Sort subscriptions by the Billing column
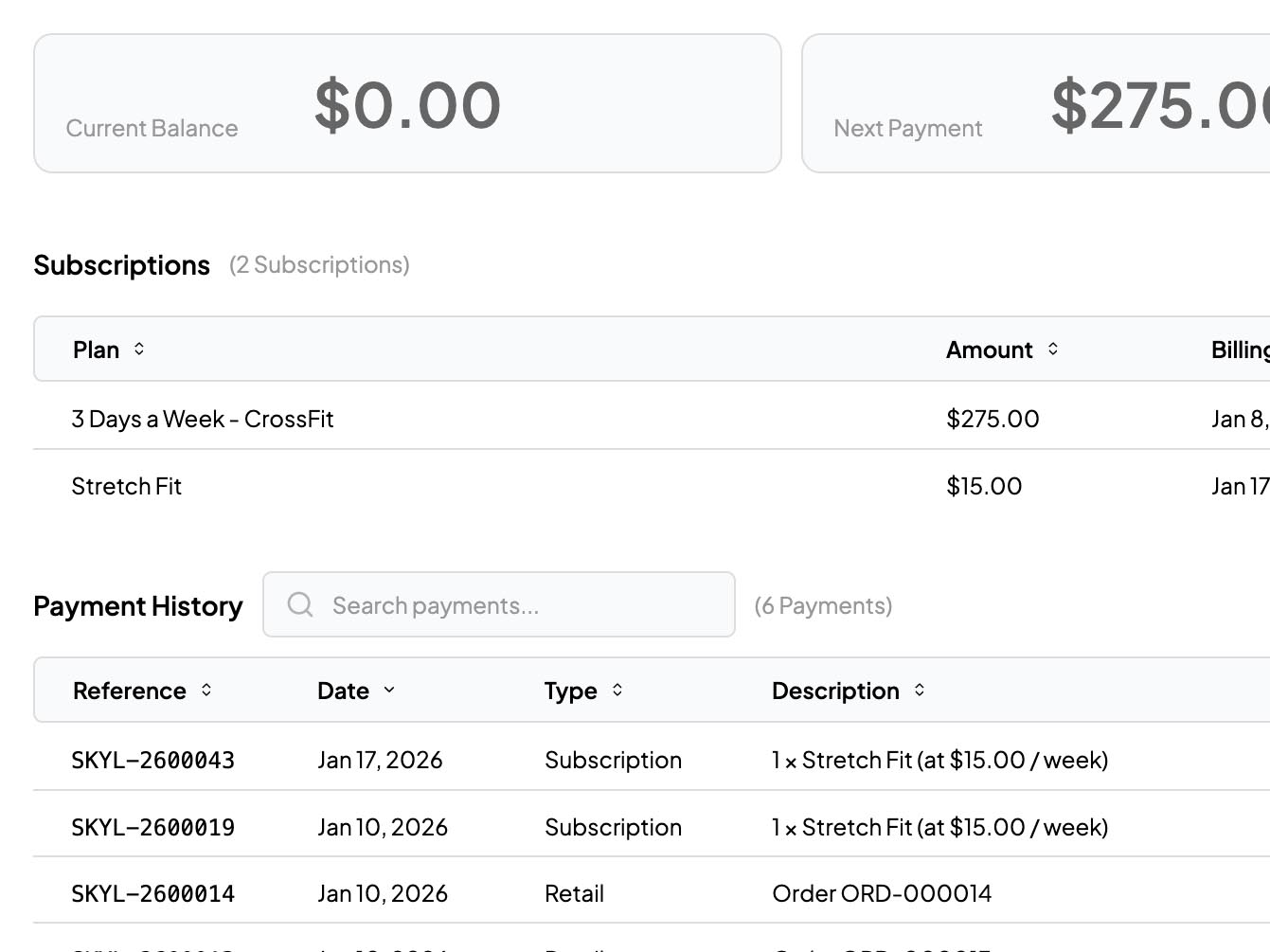The width and height of the screenshot is (1270, 952). pos(1241,349)
